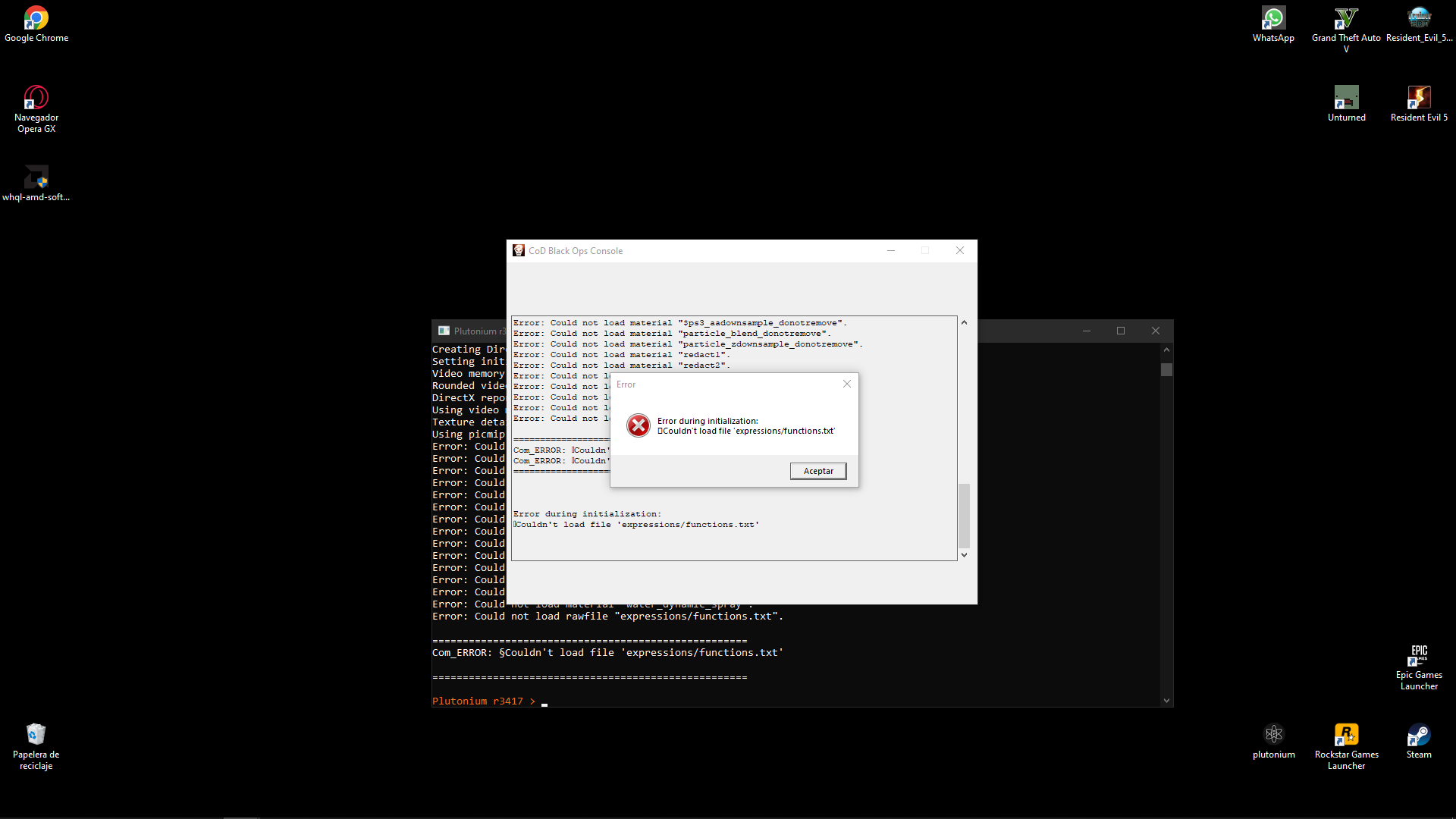Launch Grand Theft Auto V shortcut
Image resolution: width=1456 pixels, height=819 pixels.
pyautogui.click(x=1346, y=30)
